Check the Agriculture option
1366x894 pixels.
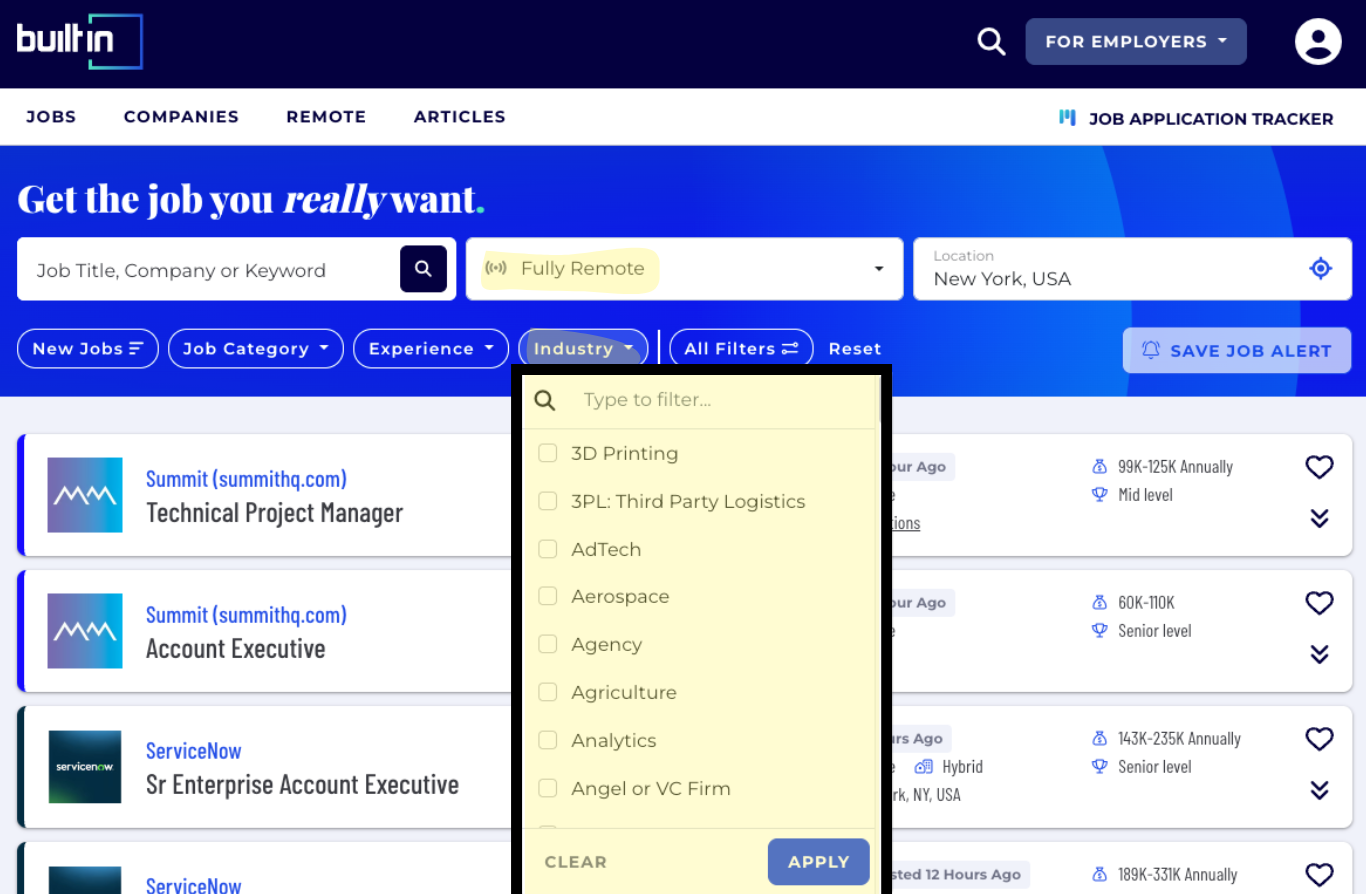pyautogui.click(x=548, y=692)
